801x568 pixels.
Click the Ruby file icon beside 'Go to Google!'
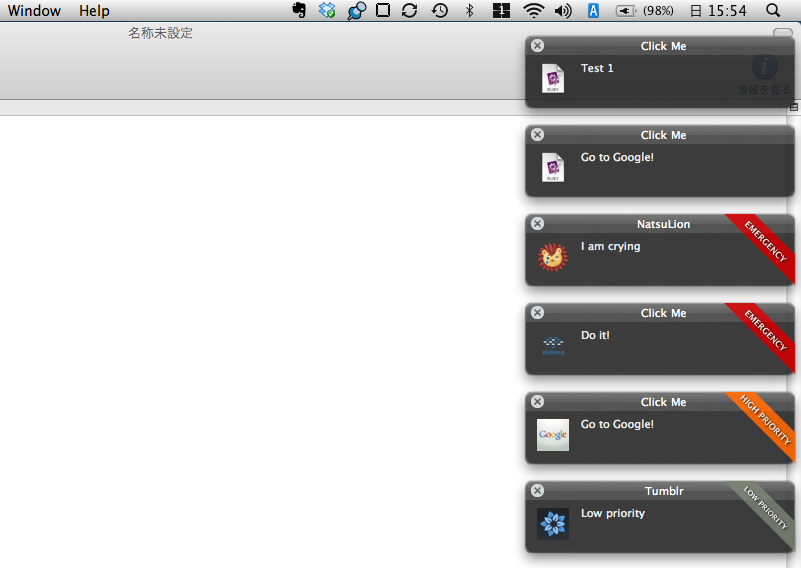coord(553,167)
